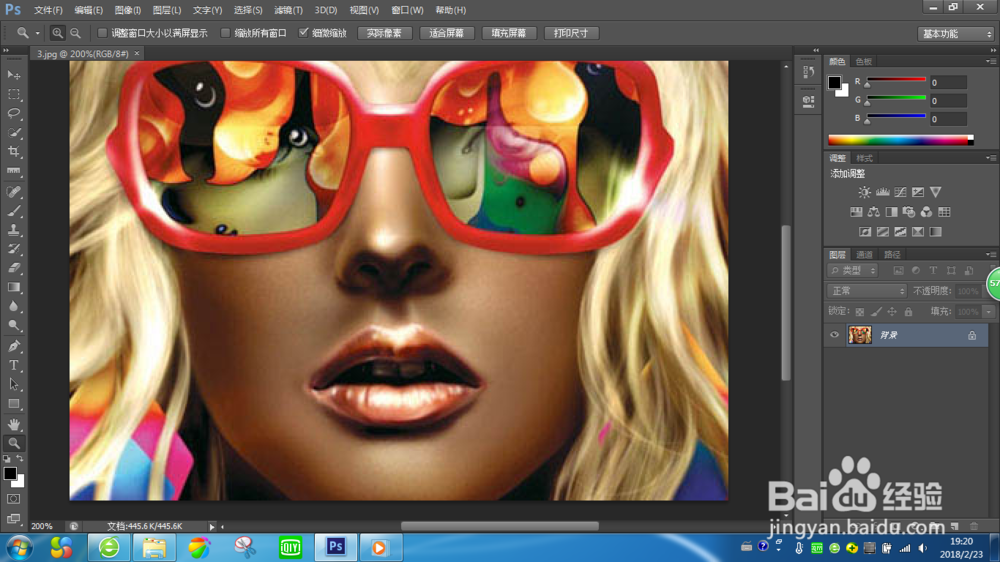Open the 图像(I) menu

[128, 10]
